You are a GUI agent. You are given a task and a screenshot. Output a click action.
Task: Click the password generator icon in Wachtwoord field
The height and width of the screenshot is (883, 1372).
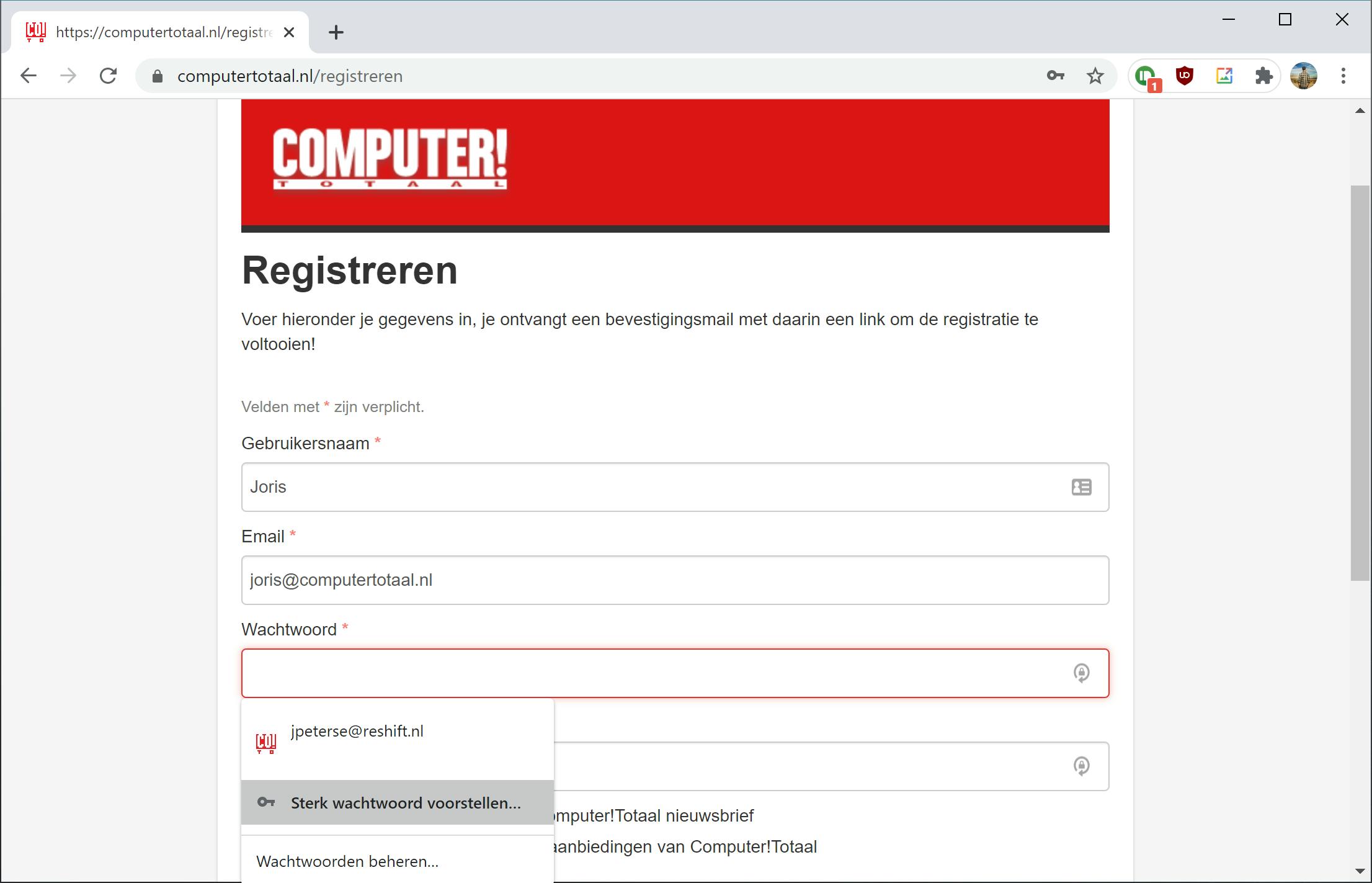(1081, 673)
